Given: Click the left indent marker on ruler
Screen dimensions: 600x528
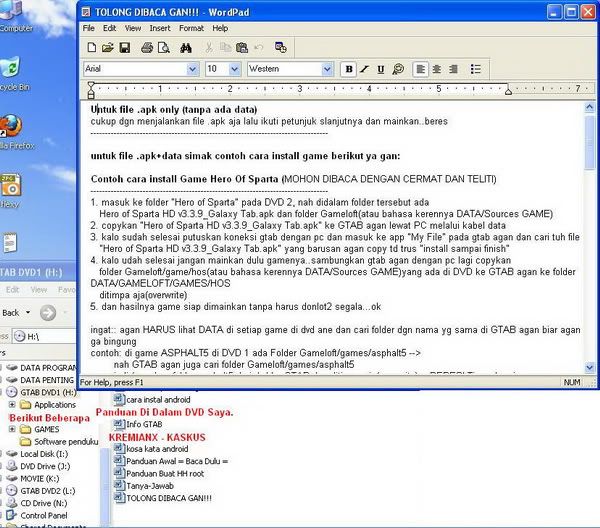Looking at the screenshot, I should 91,93.
